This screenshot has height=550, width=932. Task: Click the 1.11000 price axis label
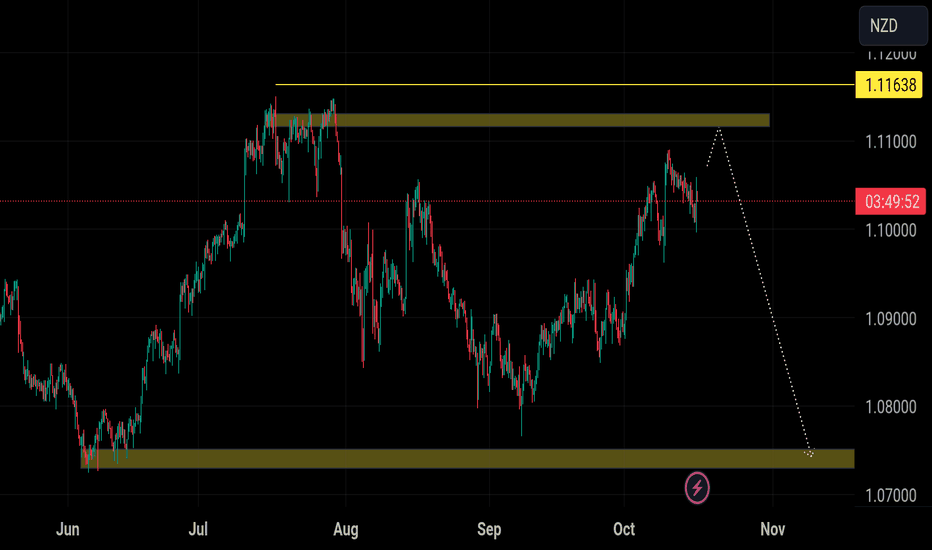pos(890,142)
